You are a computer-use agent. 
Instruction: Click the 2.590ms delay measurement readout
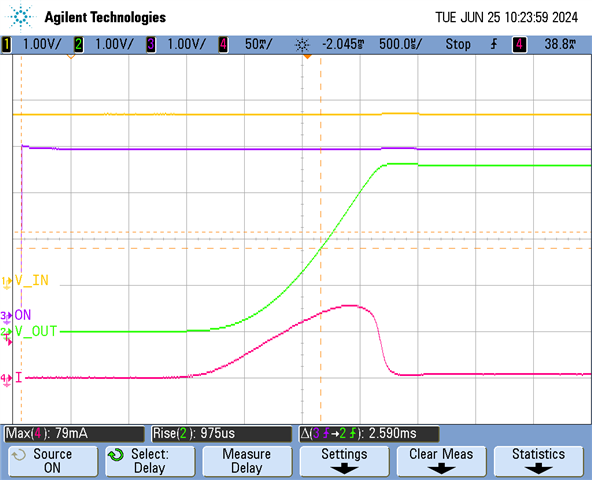[369, 434]
